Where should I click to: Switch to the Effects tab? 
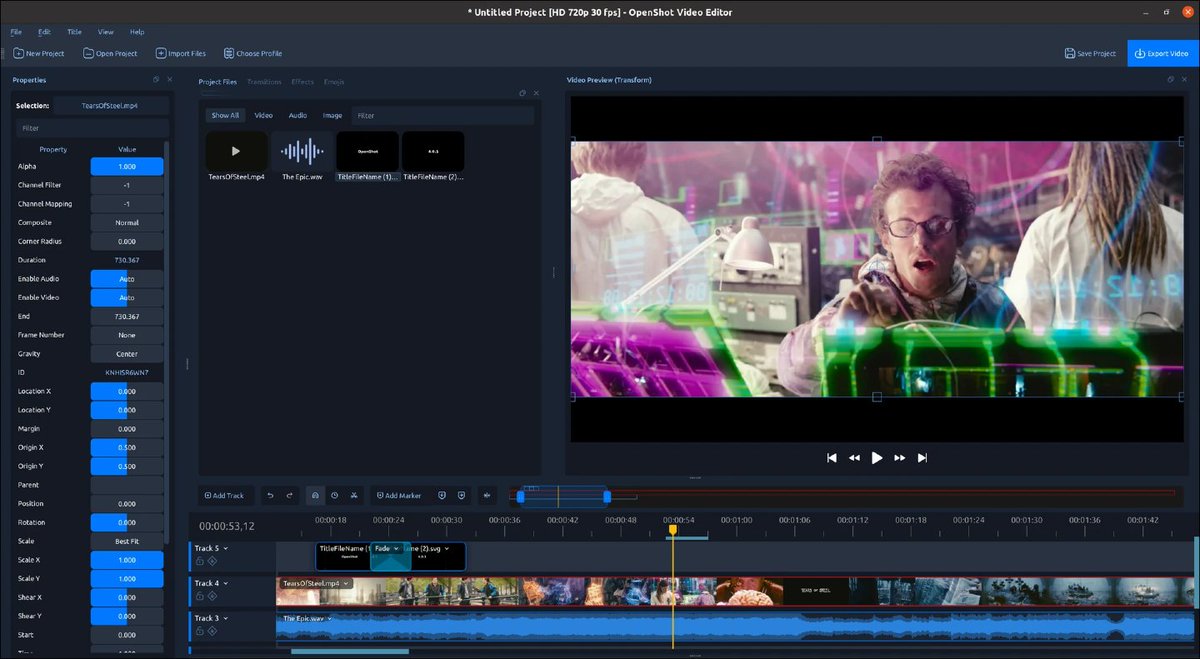point(302,82)
